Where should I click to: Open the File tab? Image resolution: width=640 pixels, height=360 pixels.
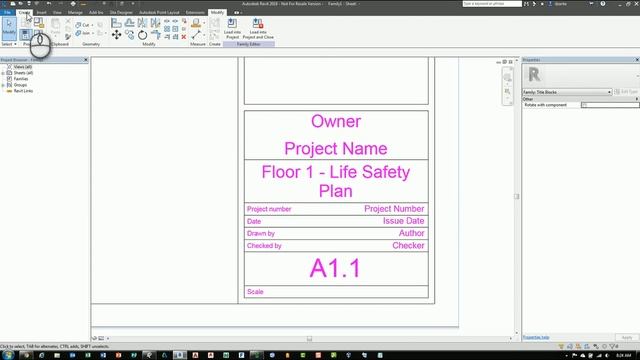pyautogui.click(x=7, y=13)
